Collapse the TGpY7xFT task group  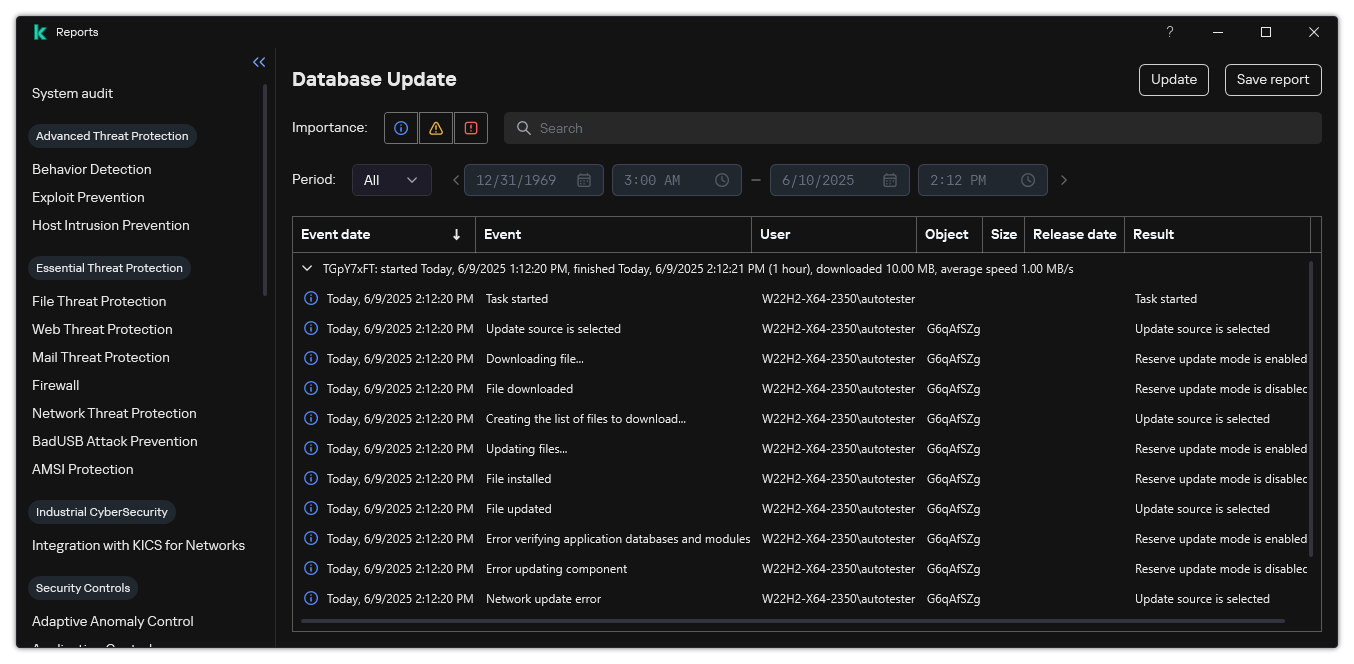(x=307, y=268)
